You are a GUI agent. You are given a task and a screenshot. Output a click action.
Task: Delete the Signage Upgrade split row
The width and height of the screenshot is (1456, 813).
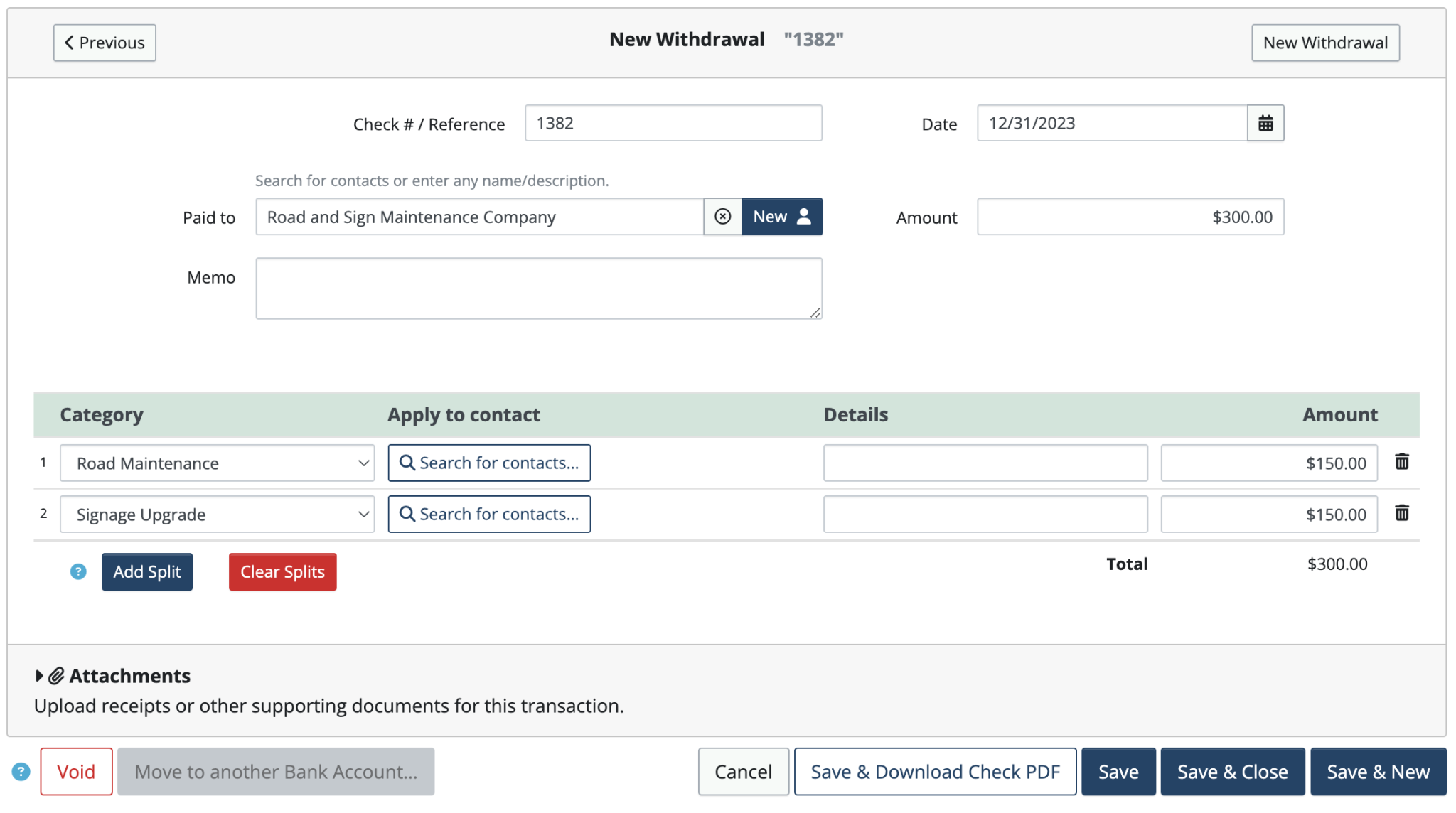(x=1401, y=513)
